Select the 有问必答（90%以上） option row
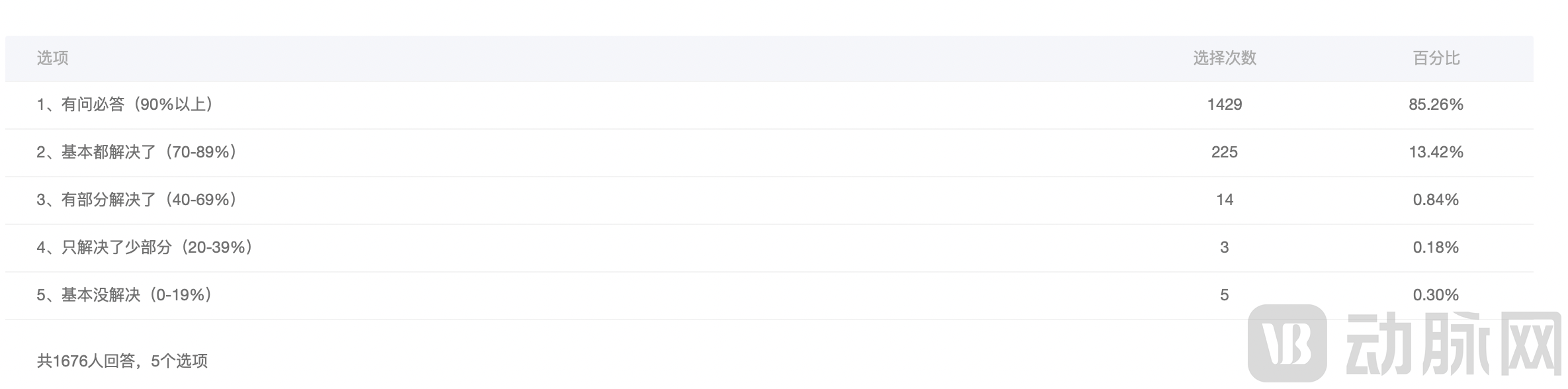1568x389 pixels. pyautogui.click(x=125, y=105)
